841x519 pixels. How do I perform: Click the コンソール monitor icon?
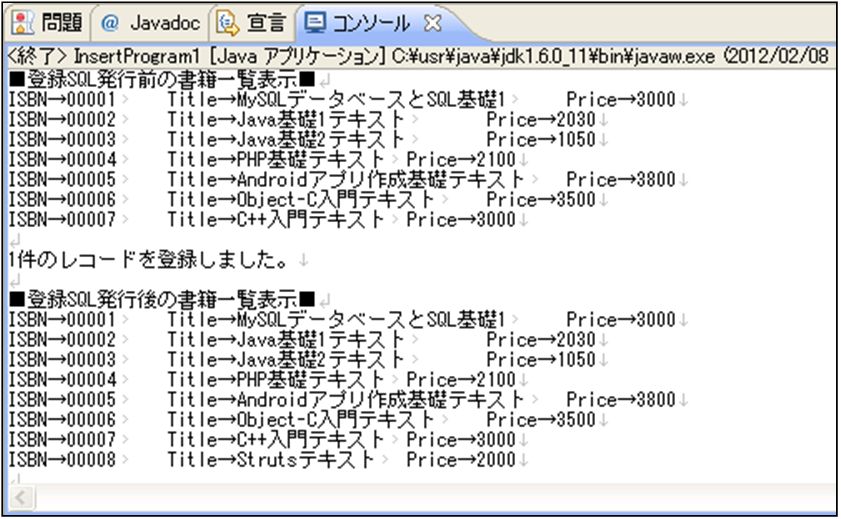click(315, 21)
